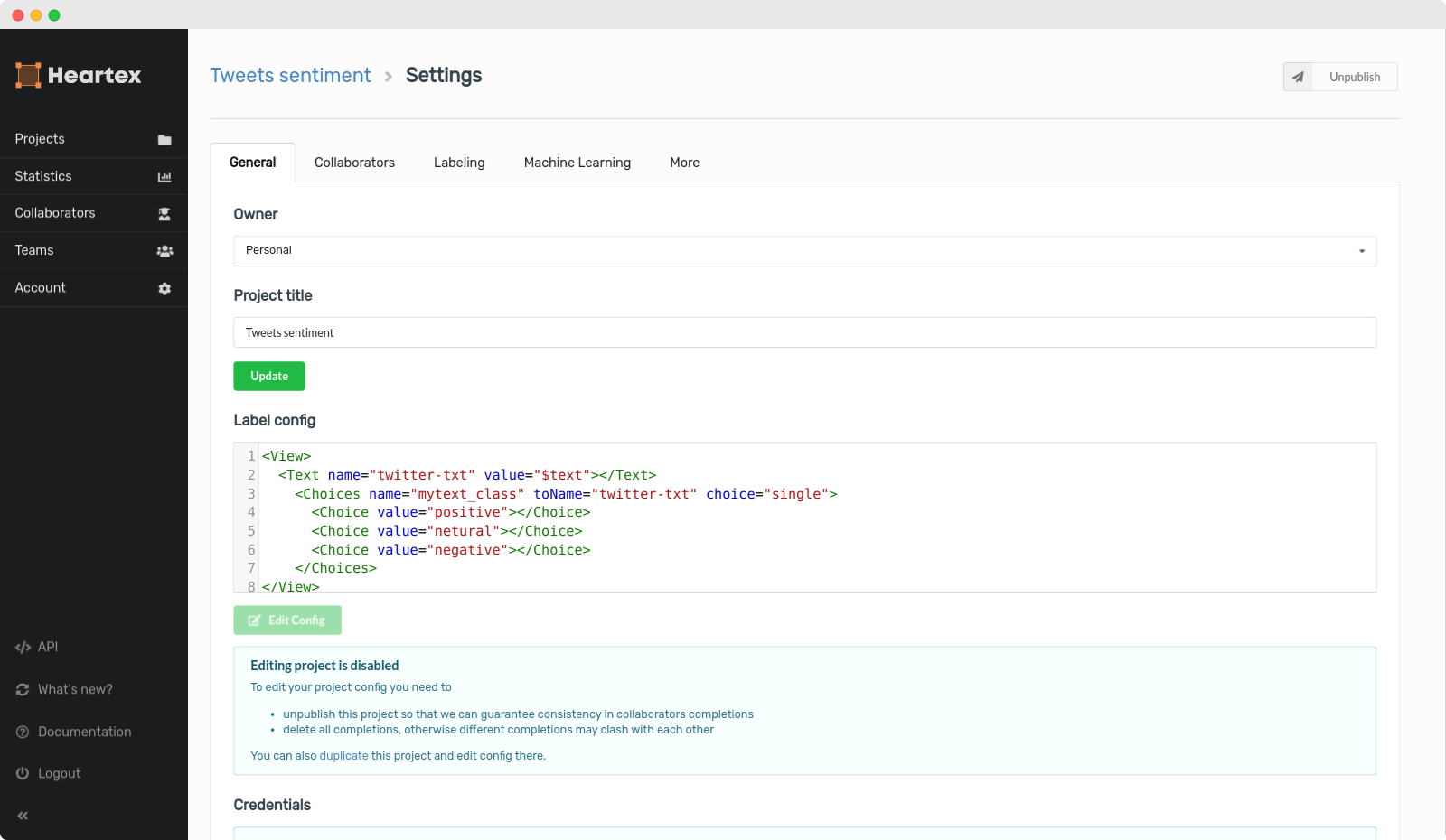Click inside the Label config code editor
Screen dimensions: 1446x840
click(x=804, y=518)
